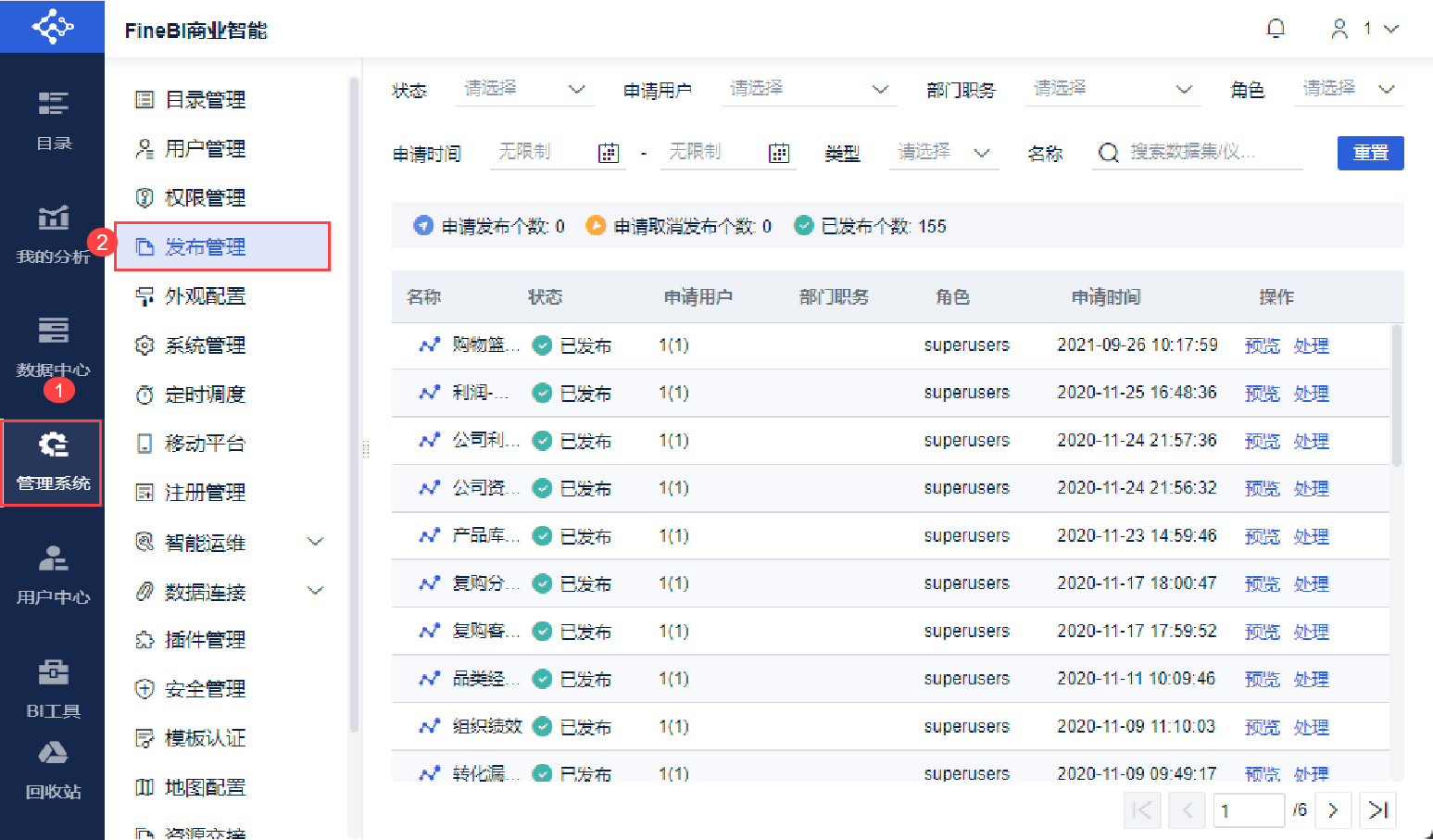Open BI工具 sidebar icon
1433x840 pixels.
(x=53, y=688)
